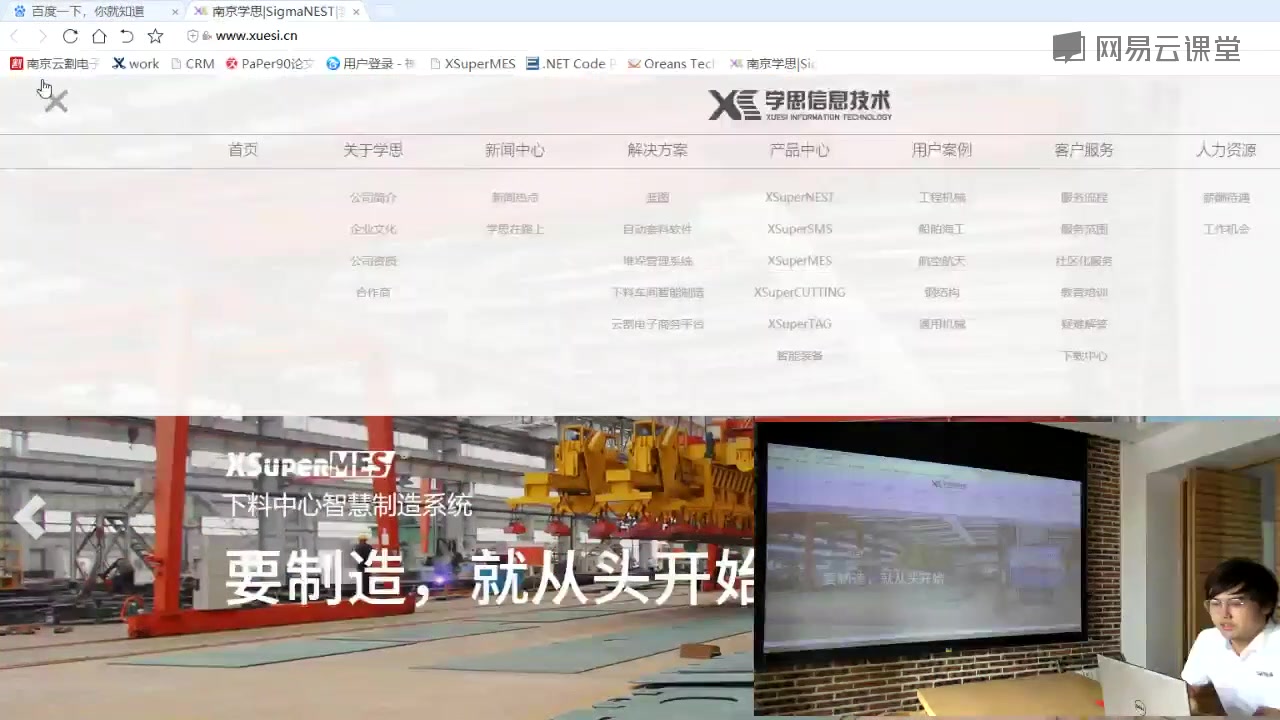Select 薪酬待遇 under 人力资源
The image size is (1280, 720).
1226,198
